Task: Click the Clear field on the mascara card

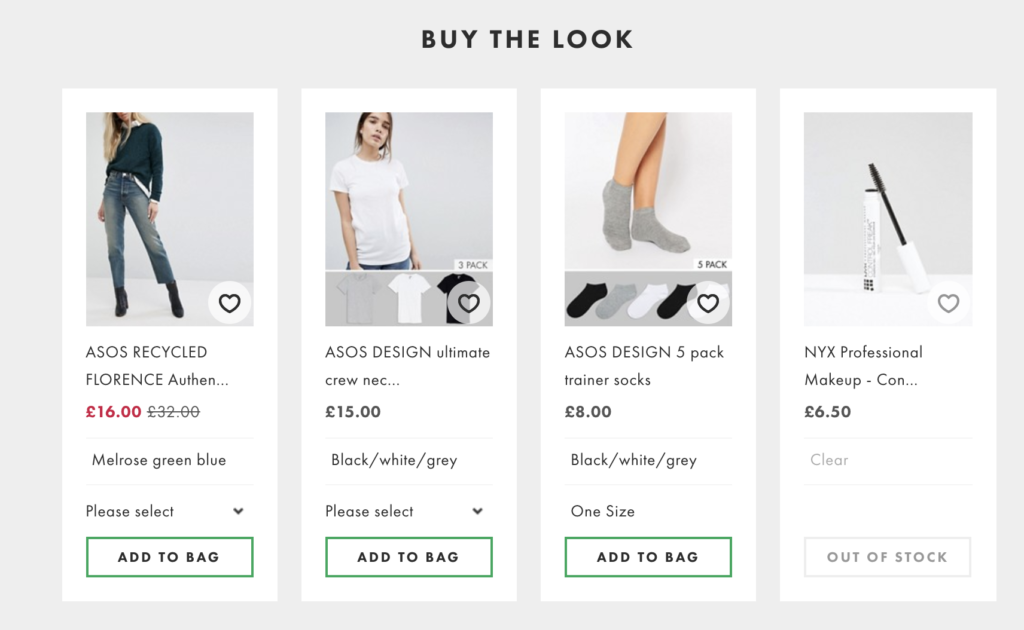Action: (829, 460)
